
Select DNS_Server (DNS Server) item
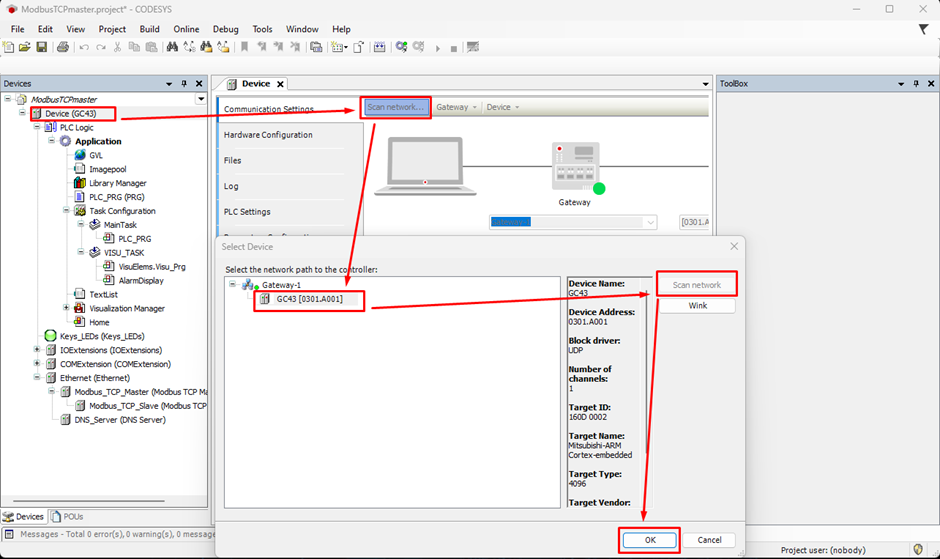[x=120, y=419]
